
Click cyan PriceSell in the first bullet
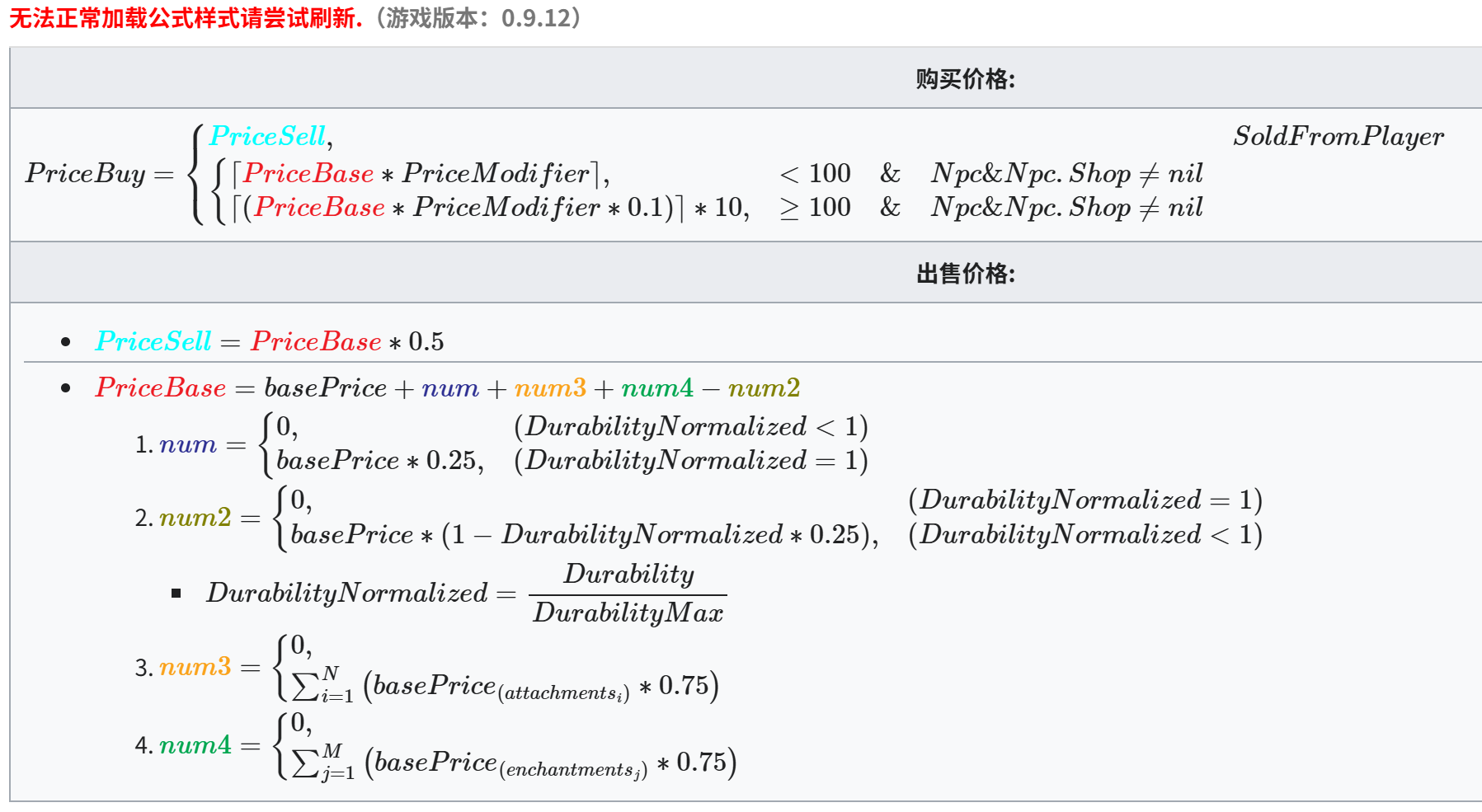click(153, 341)
